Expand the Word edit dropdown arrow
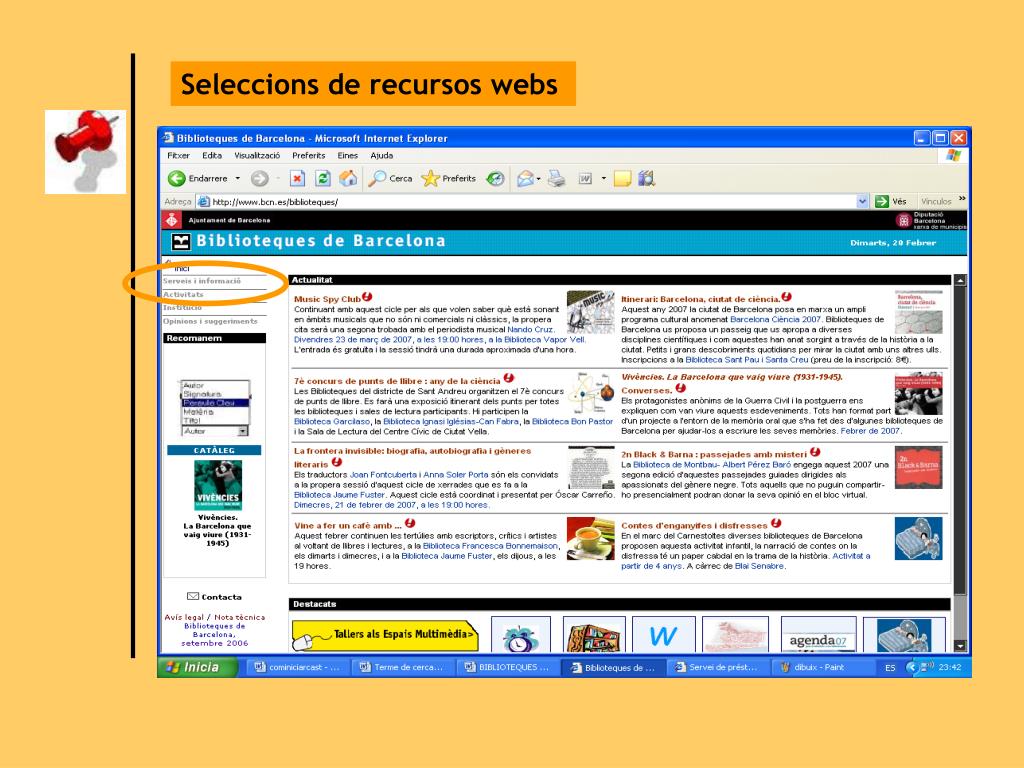 coord(603,178)
